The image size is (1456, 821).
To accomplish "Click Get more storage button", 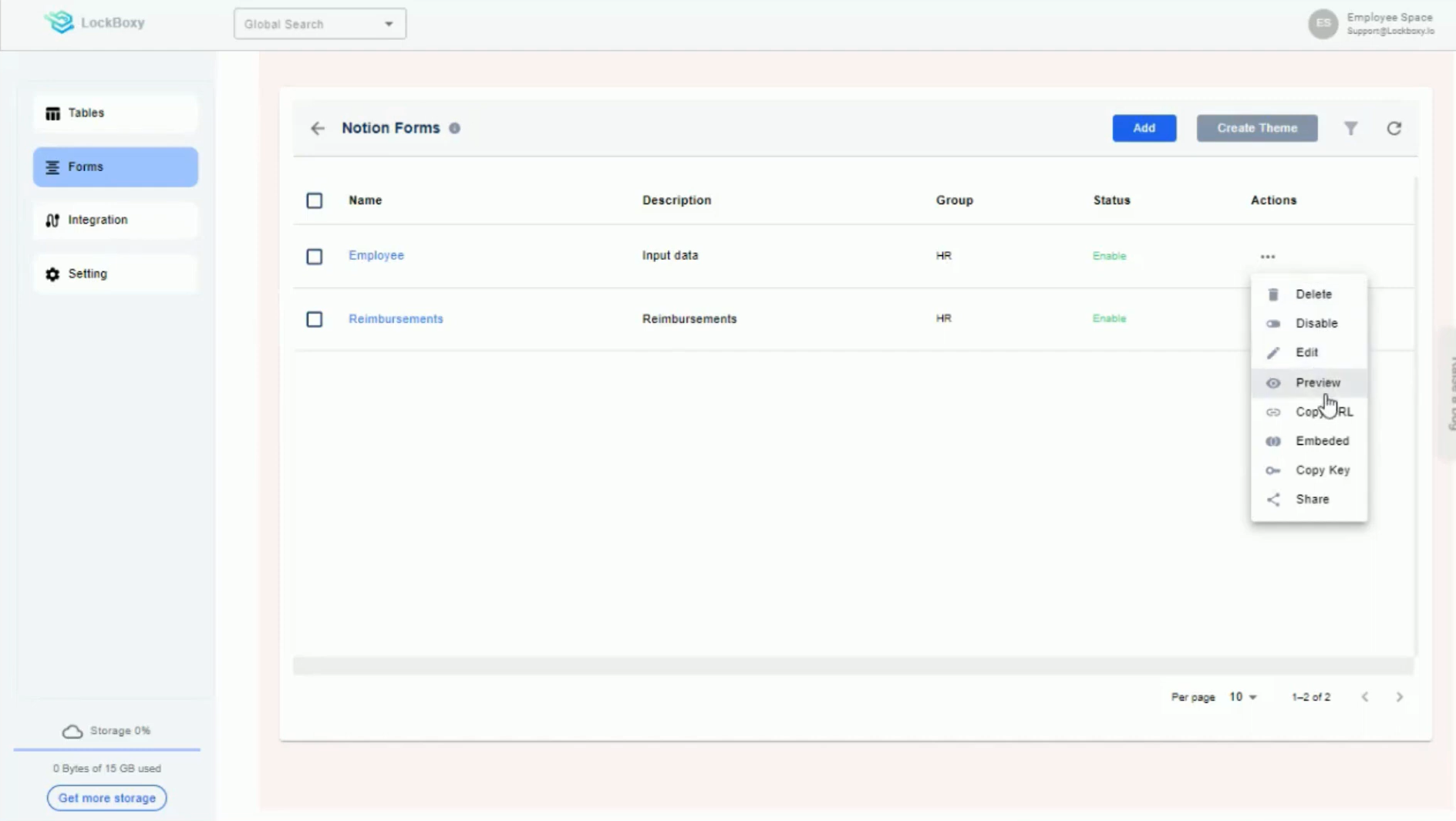I will pyautogui.click(x=107, y=799).
